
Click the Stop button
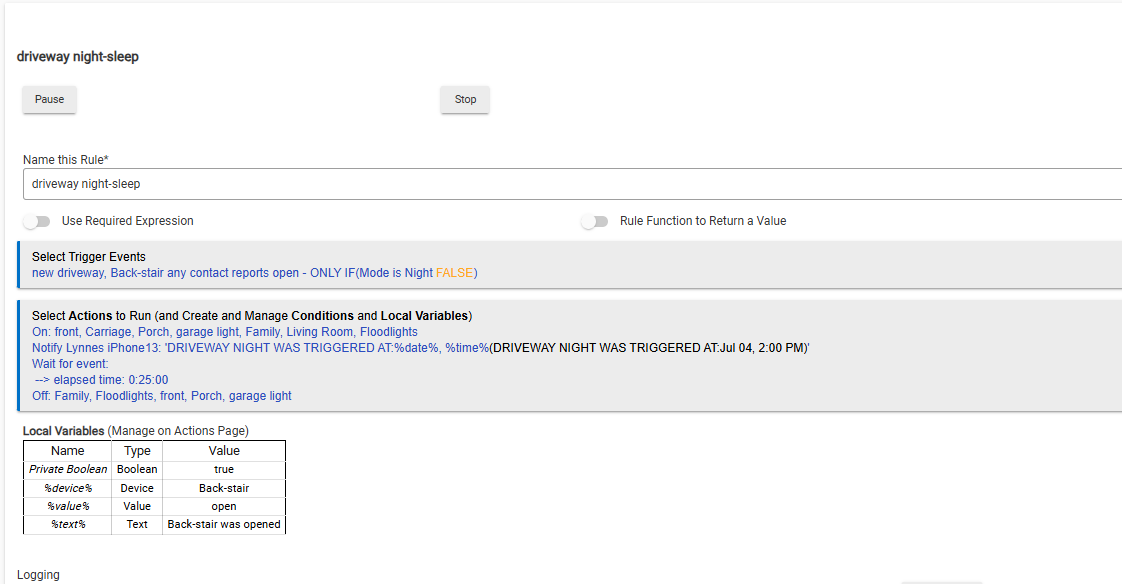(x=465, y=99)
